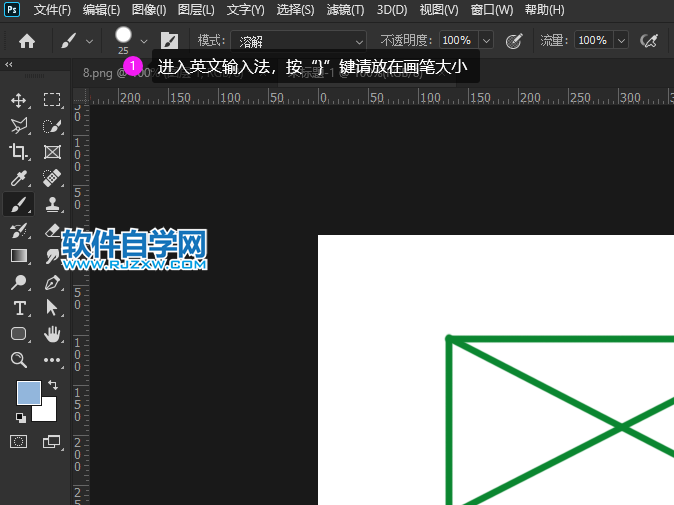Collapse the toolbox with double arrows

tap(9, 64)
